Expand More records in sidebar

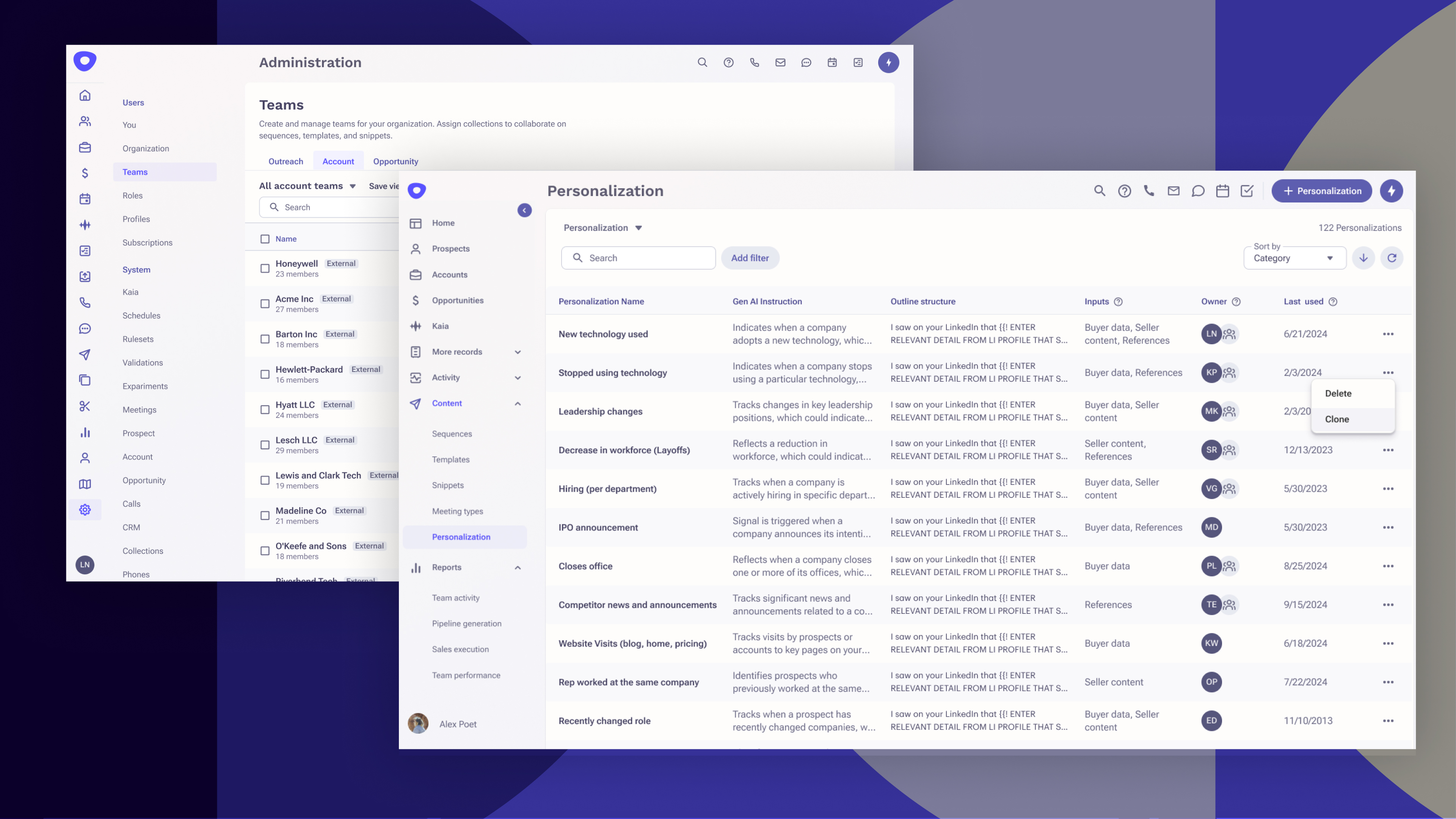click(x=518, y=352)
